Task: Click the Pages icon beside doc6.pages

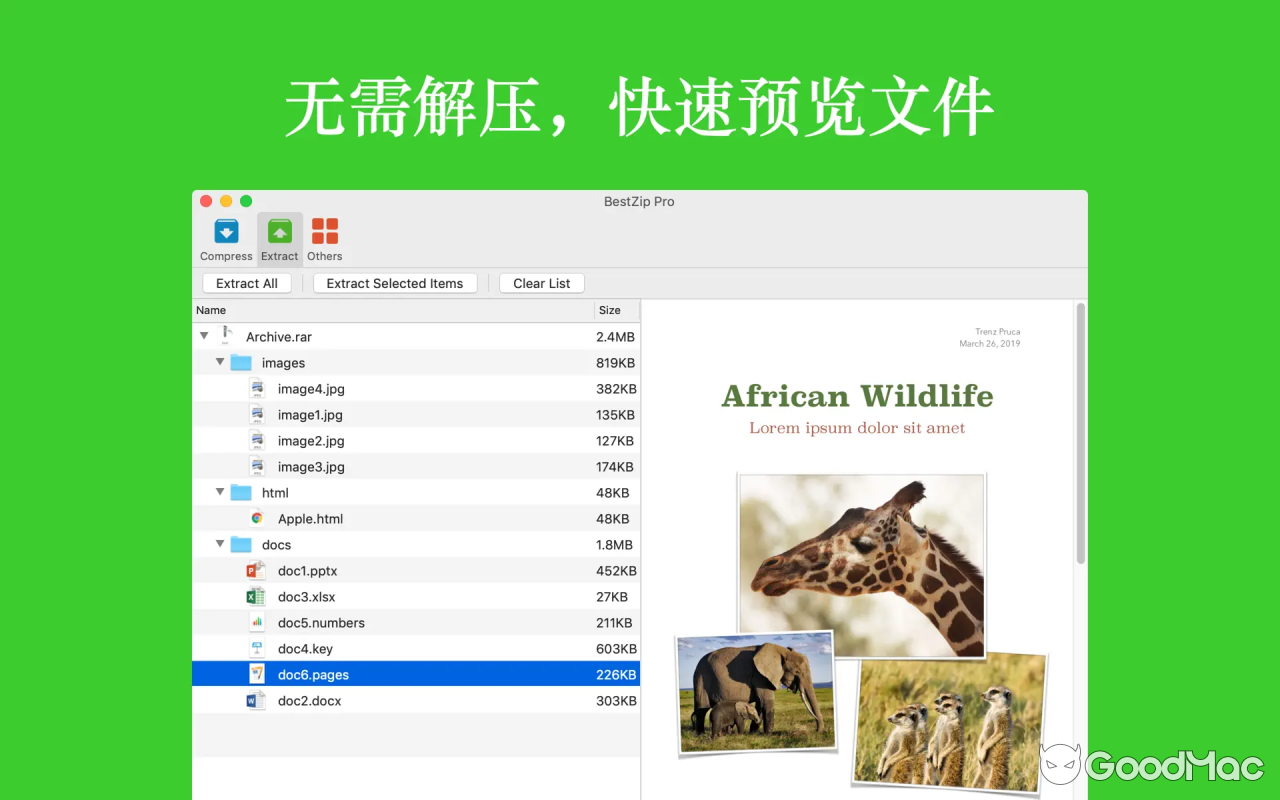Action: [x=256, y=674]
